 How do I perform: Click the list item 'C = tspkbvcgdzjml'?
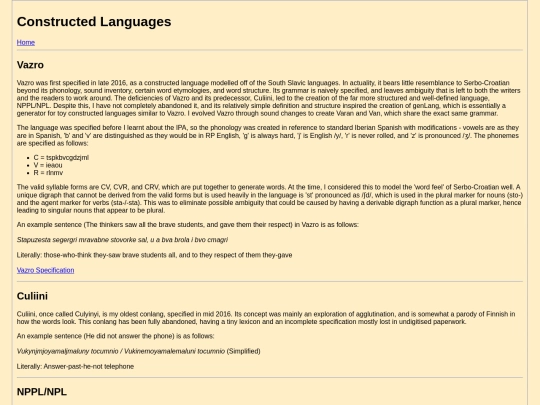(x=61, y=157)
